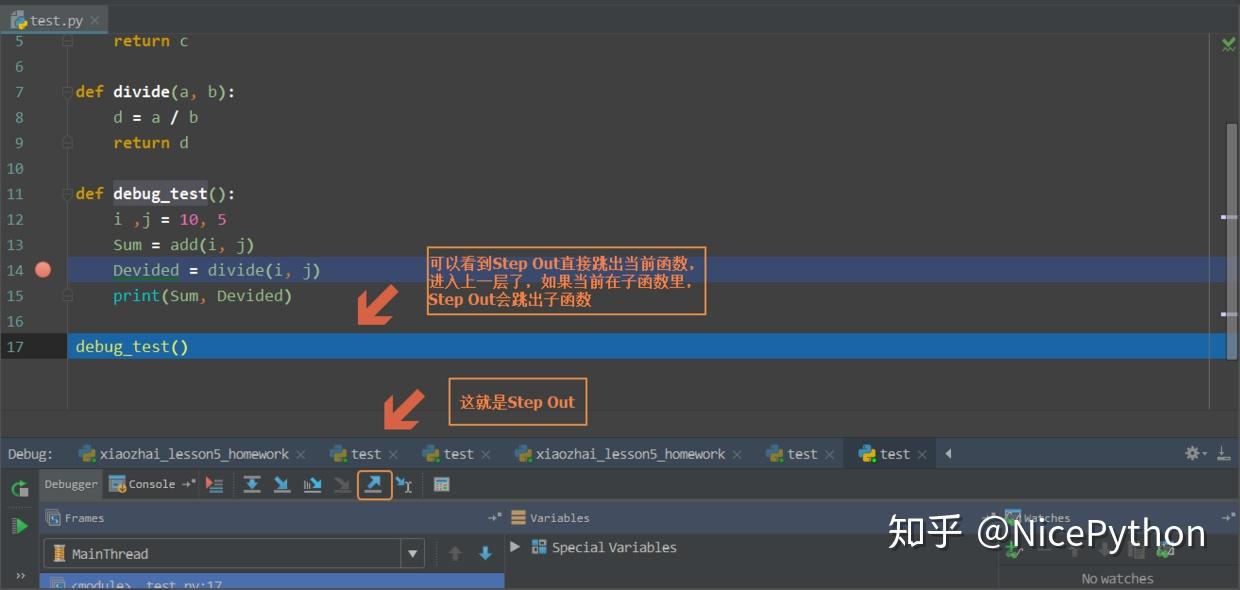Click the editor vertical scrollbar thumb

coord(1232,240)
